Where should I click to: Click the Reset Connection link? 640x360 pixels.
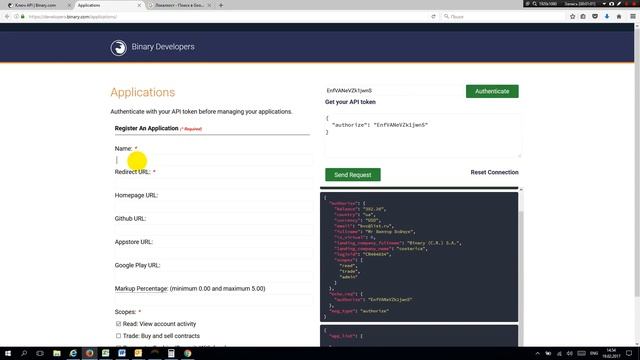[494, 172]
